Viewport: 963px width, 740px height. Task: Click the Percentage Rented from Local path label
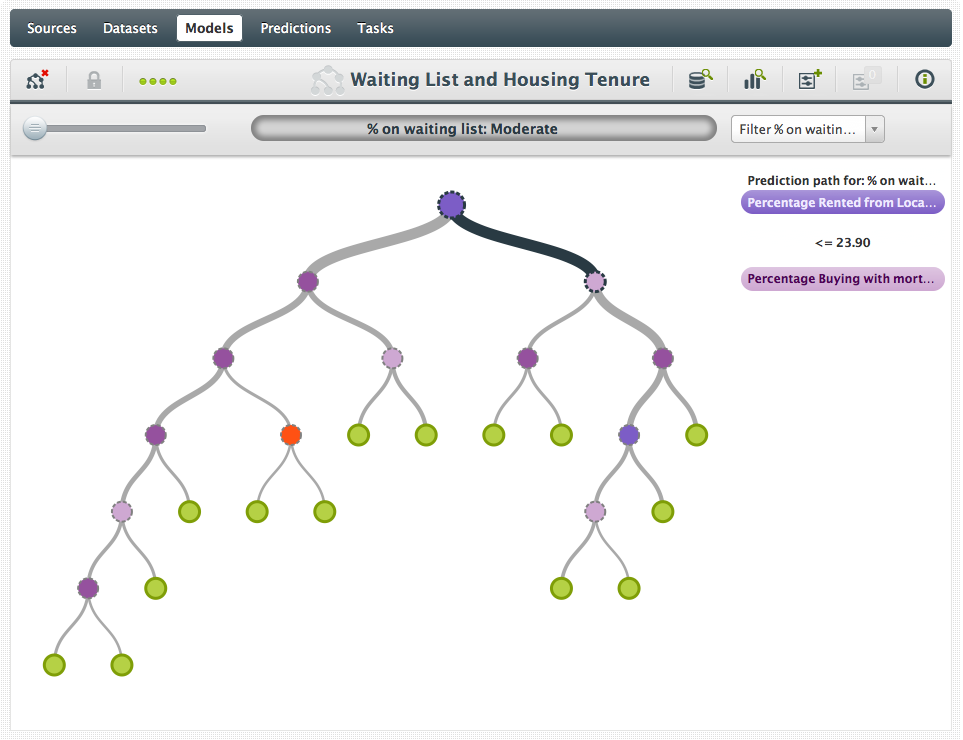click(x=842, y=203)
